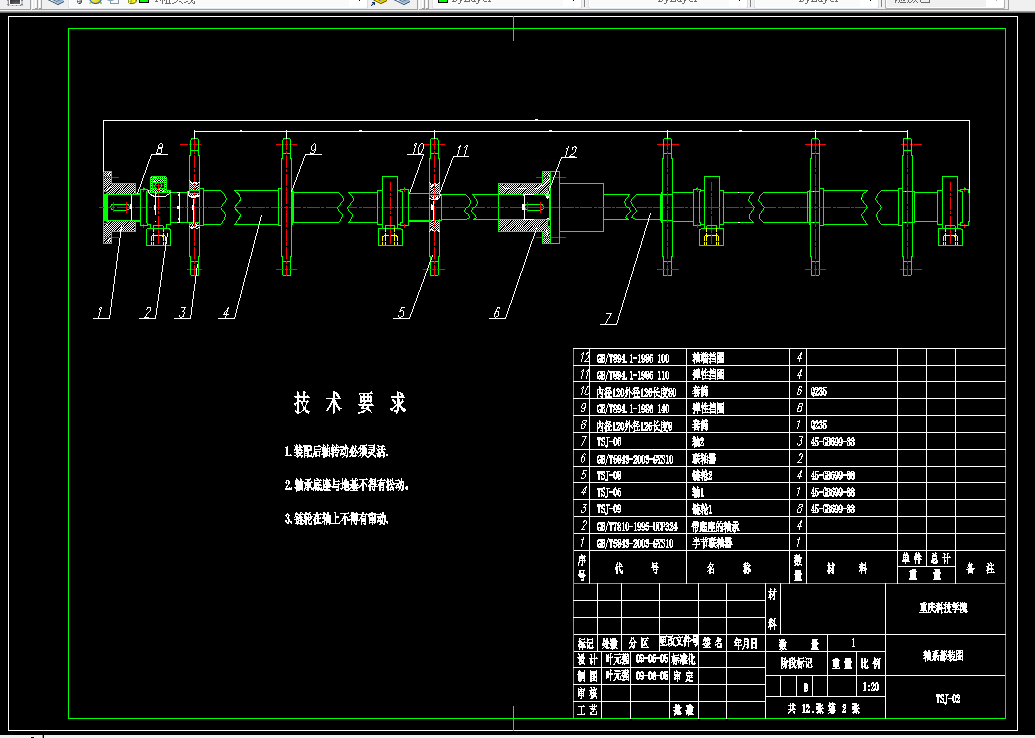This screenshot has height=738, width=1035.
Task: Select the "轴端挡圈" name cell in row 12
Action: [x=708, y=358]
